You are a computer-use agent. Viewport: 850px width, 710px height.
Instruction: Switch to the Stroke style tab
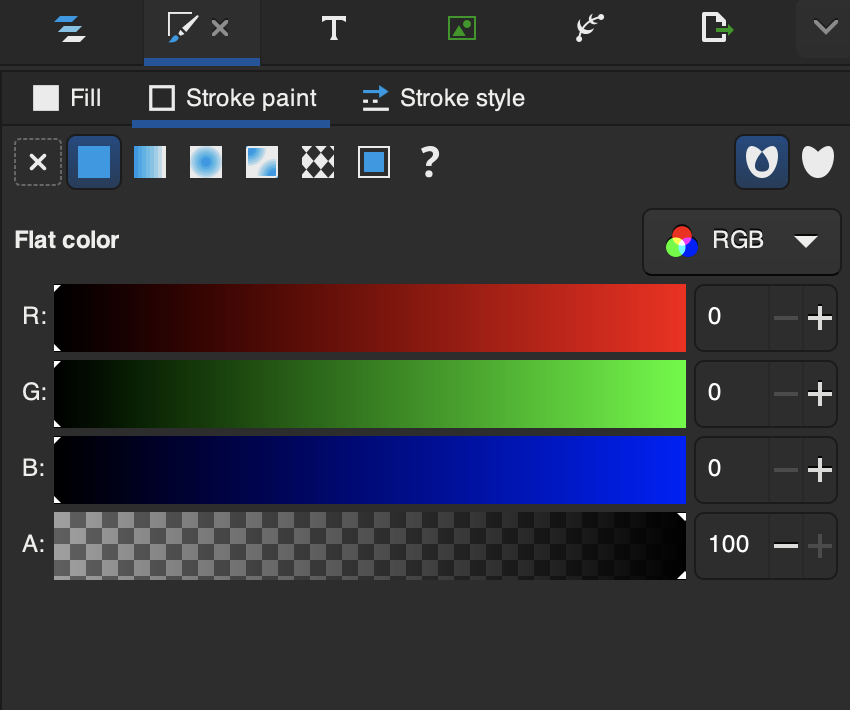point(443,98)
